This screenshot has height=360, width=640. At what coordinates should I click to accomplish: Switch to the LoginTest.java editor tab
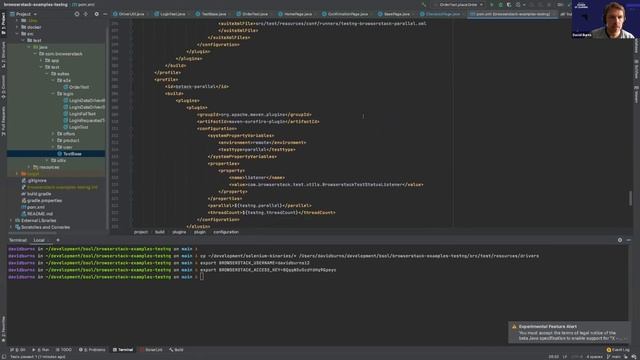coord(170,14)
